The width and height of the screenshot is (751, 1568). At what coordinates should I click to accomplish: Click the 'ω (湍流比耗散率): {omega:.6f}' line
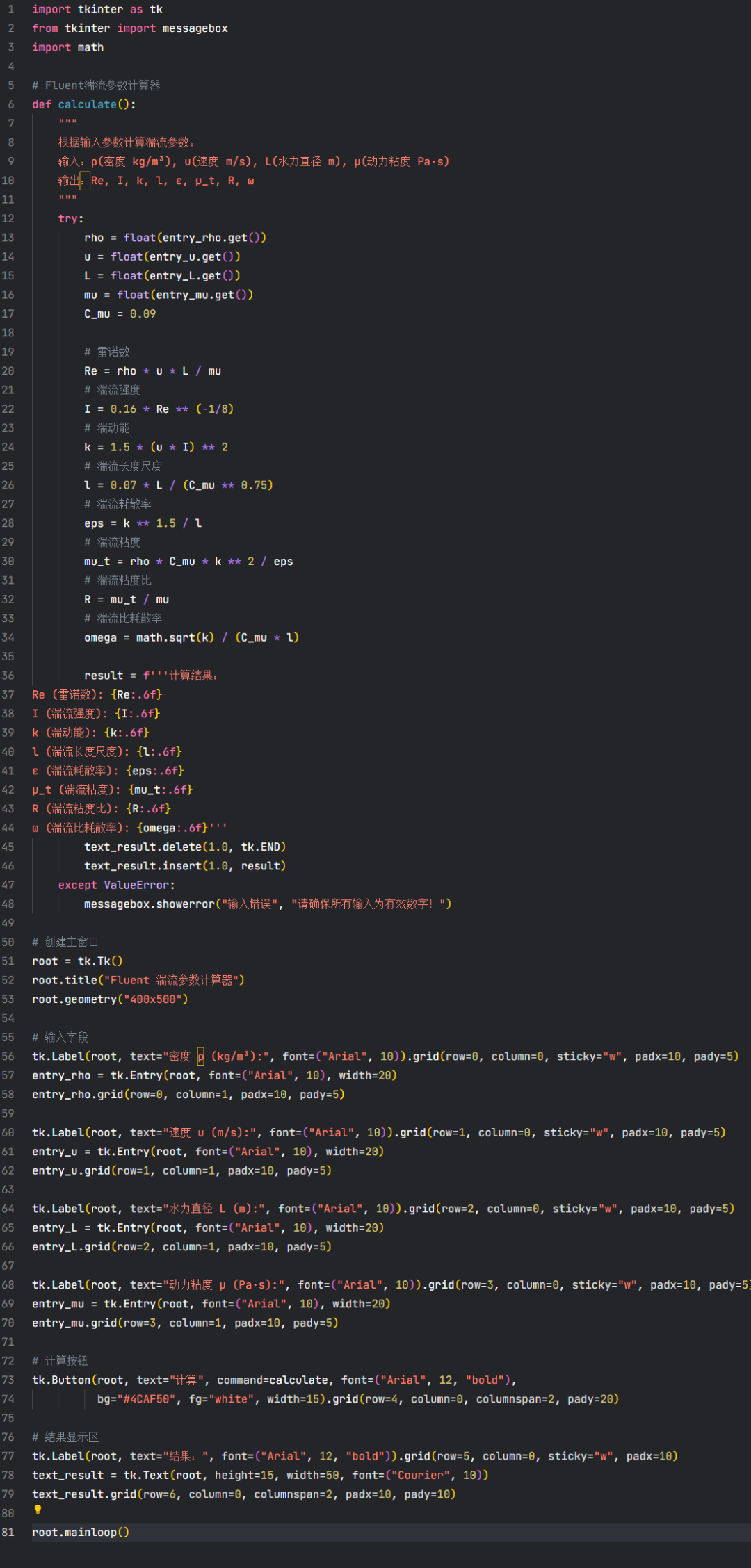[x=129, y=828]
